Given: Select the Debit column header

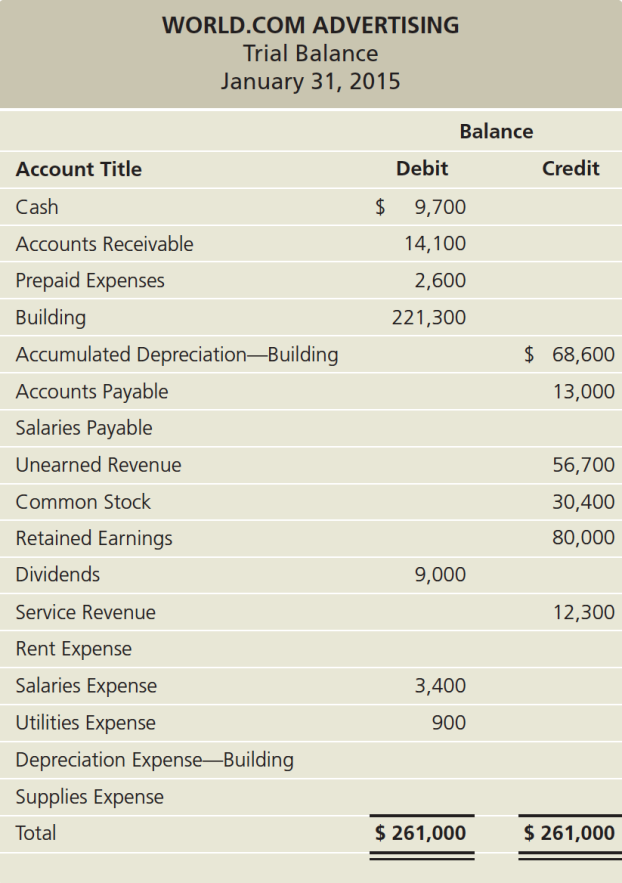Looking at the screenshot, I should [422, 168].
